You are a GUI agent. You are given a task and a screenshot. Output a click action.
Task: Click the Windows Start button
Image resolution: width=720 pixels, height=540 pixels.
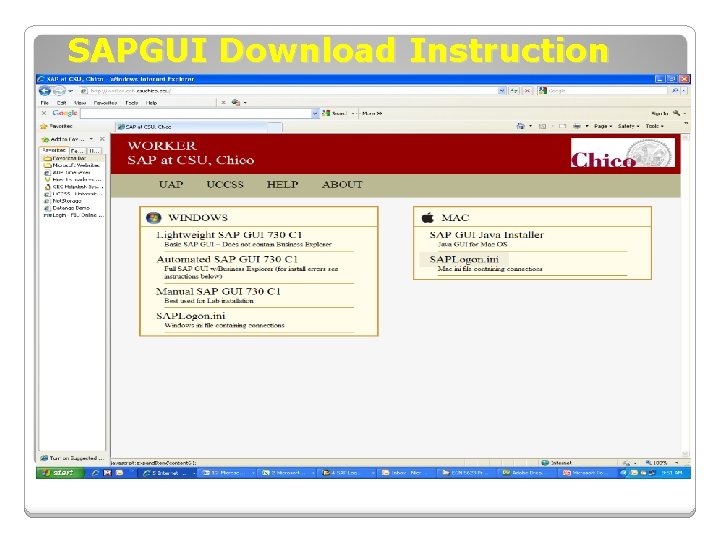60,472
